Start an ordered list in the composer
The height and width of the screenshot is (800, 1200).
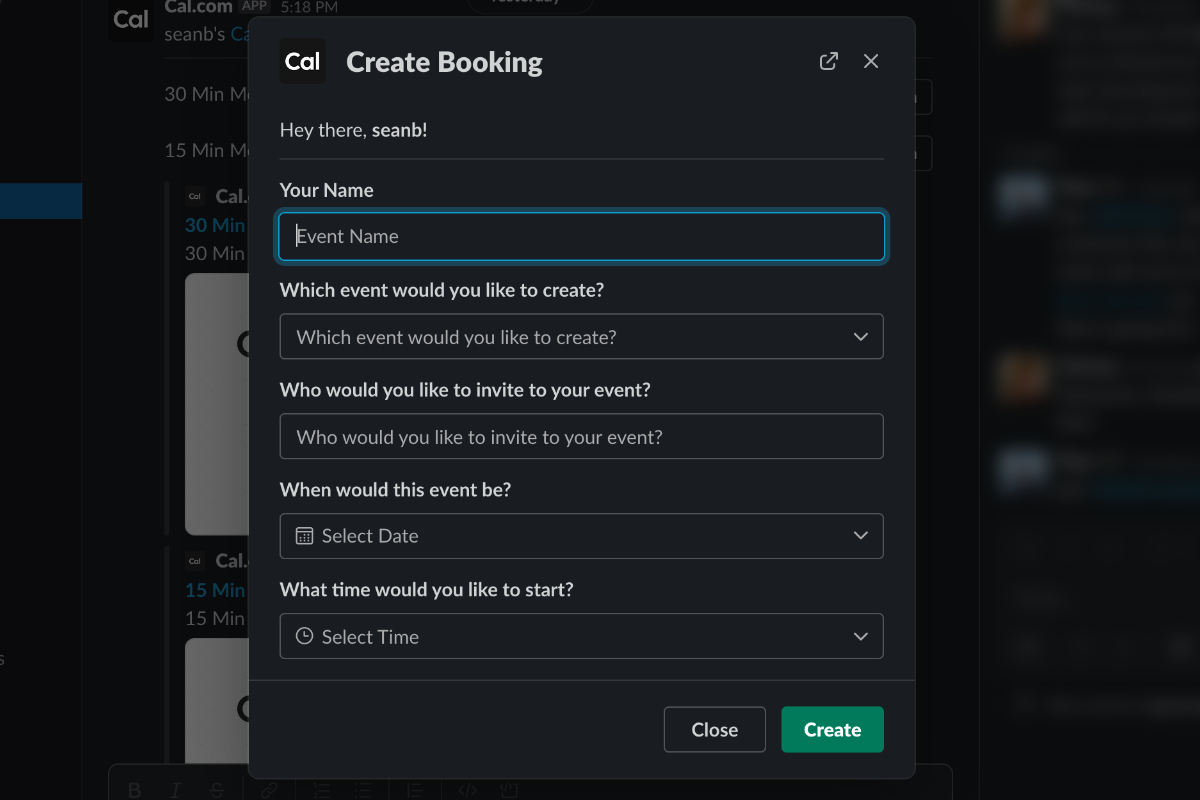pos(322,790)
